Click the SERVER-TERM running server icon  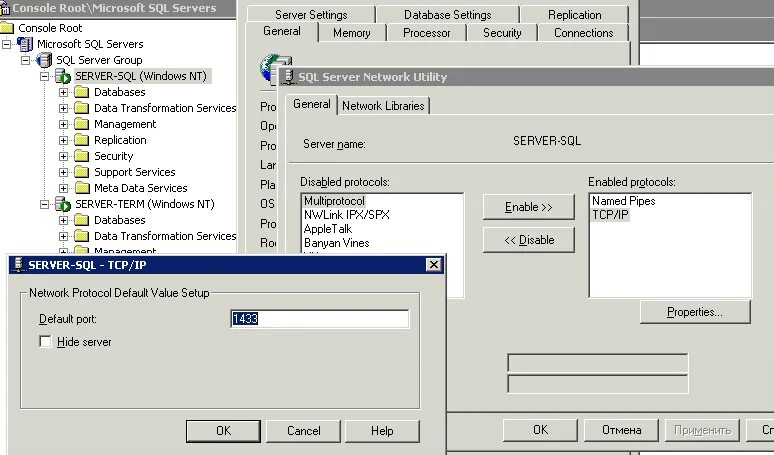click(63, 204)
